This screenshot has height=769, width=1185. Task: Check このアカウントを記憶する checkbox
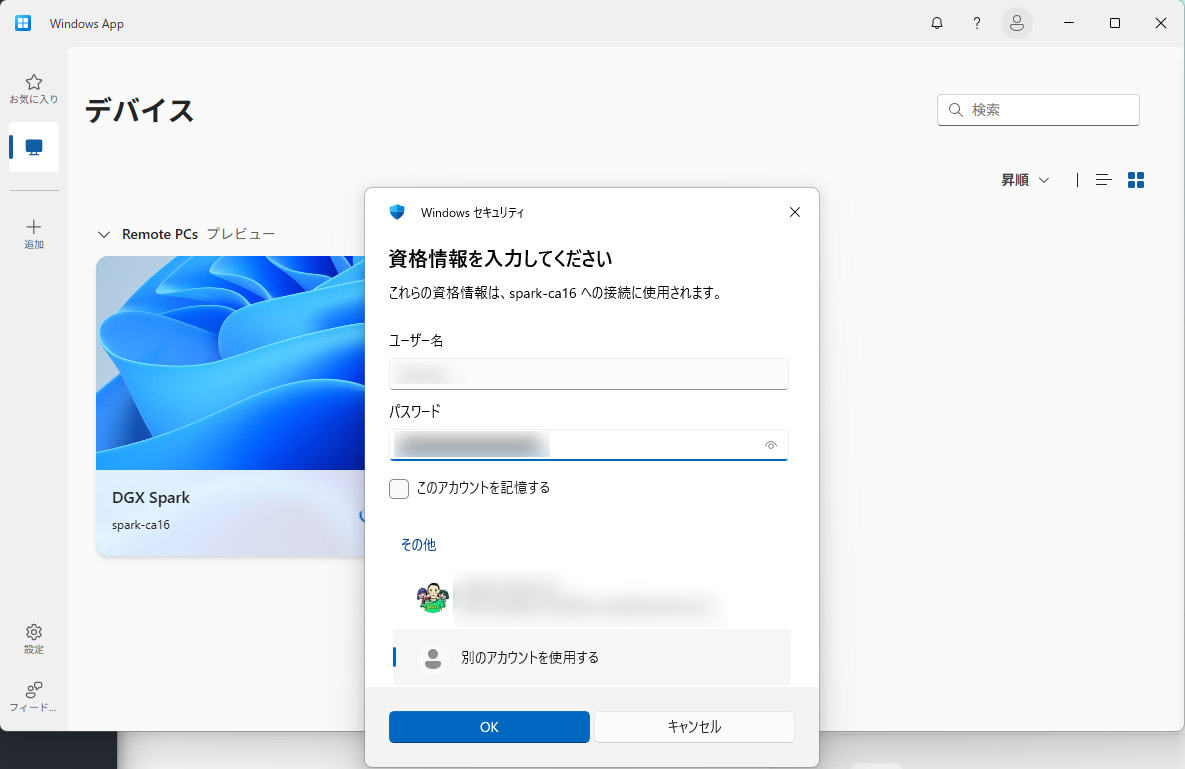(x=399, y=489)
